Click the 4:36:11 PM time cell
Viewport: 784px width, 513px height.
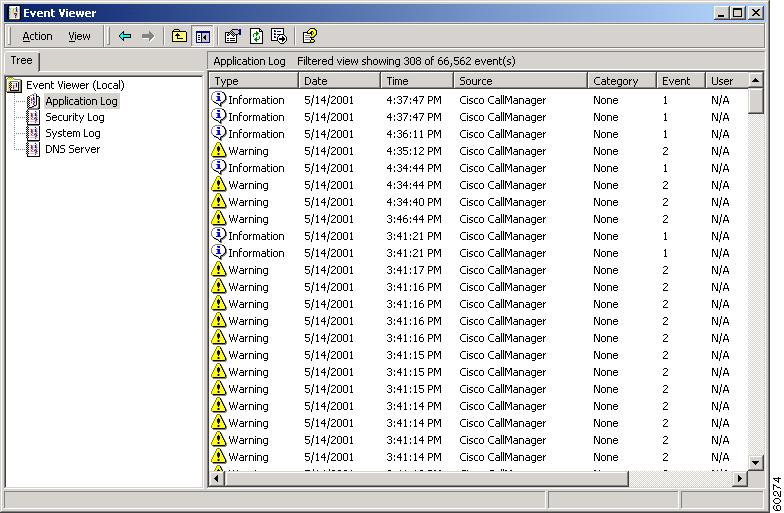coord(414,134)
